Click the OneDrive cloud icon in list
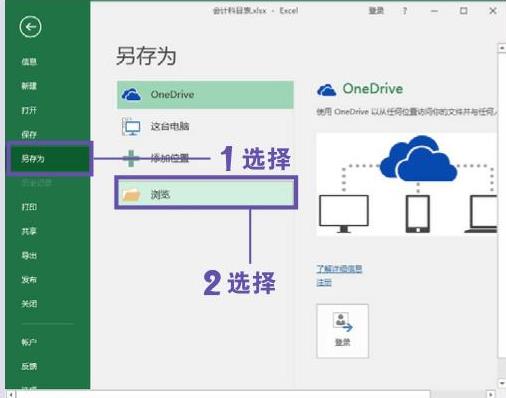 pos(131,95)
